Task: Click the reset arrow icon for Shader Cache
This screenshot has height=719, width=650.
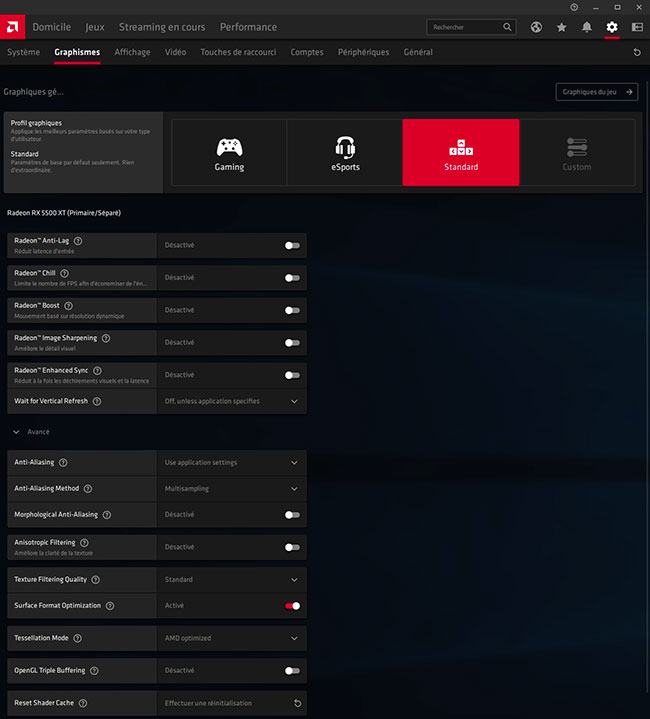Action: pyautogui.click(x=297, y=703)
